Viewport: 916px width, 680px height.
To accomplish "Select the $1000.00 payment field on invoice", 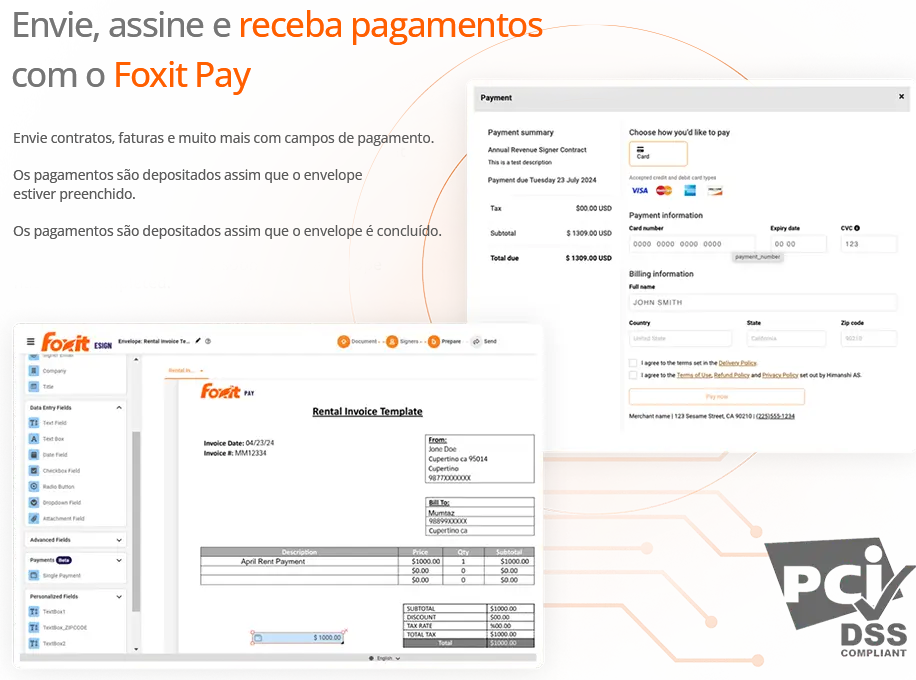I will [x=298, y=637].
